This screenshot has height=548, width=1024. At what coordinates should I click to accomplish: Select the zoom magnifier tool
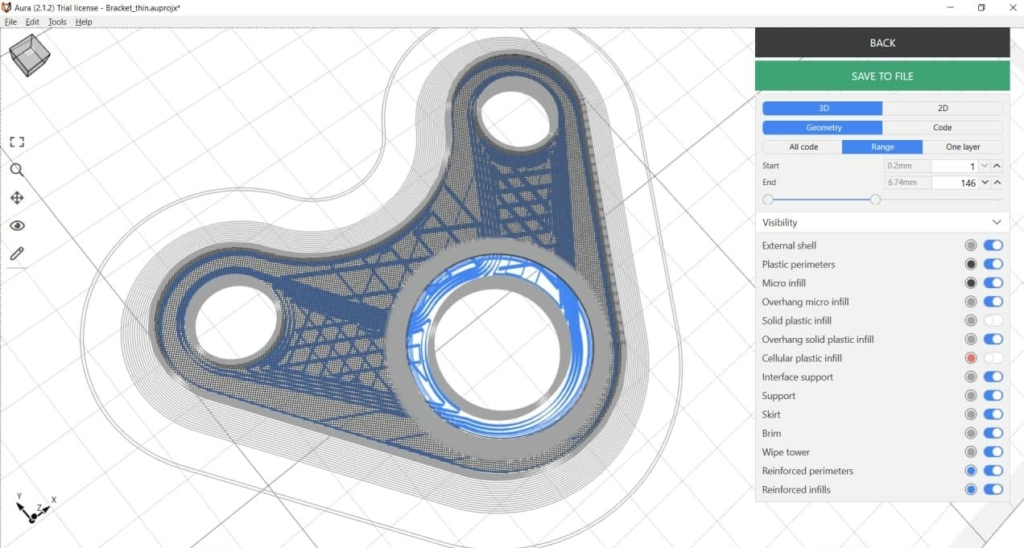(17, 170)
